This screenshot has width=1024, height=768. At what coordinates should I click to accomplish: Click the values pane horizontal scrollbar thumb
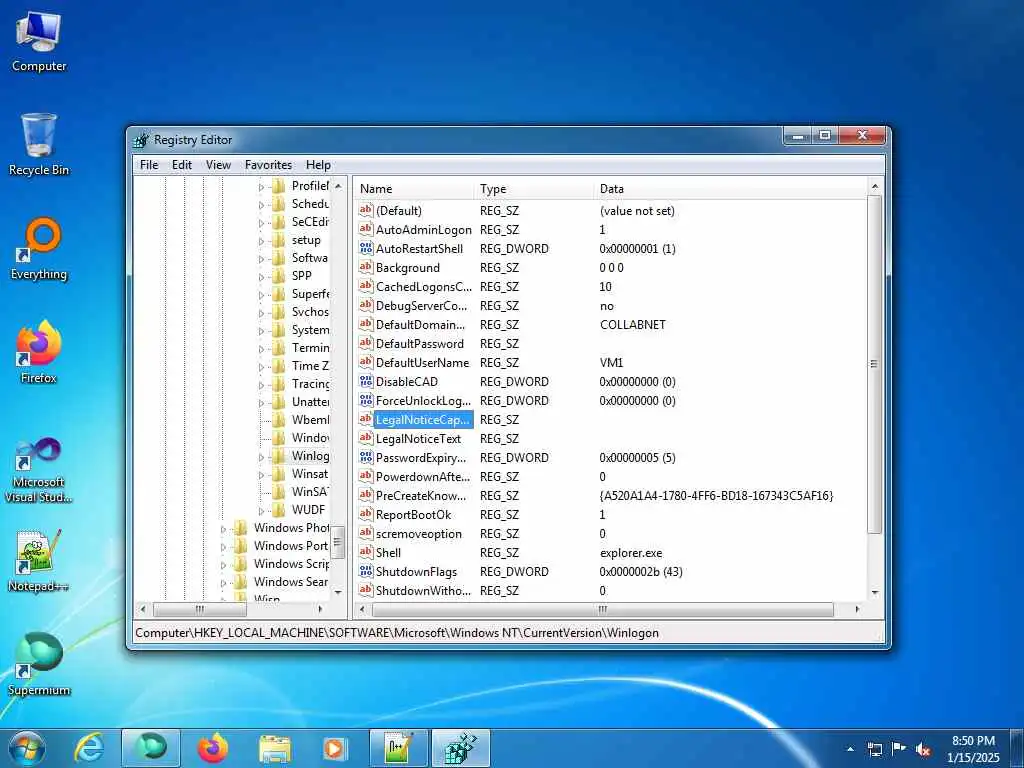pos(602,609)
